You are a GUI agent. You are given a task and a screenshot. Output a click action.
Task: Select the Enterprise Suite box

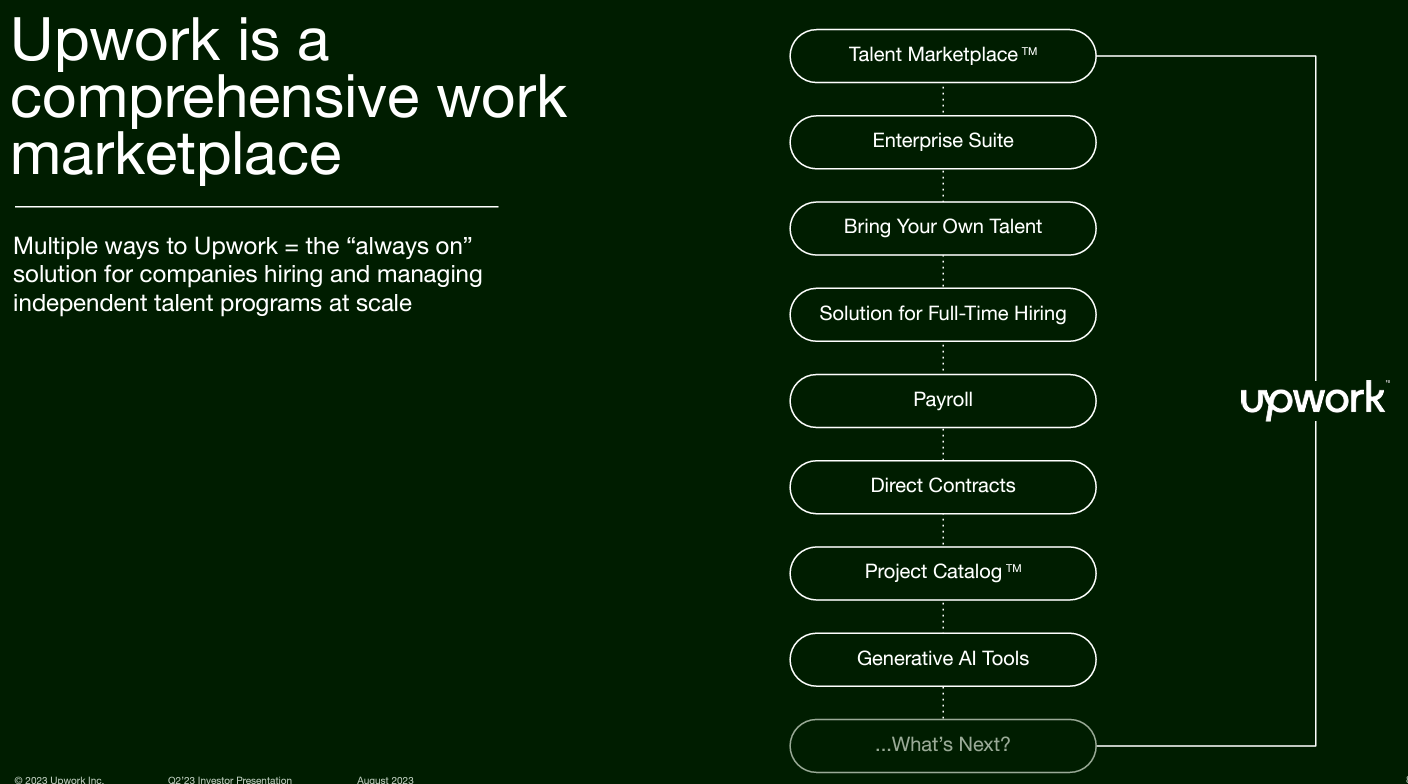pos(943,142)
